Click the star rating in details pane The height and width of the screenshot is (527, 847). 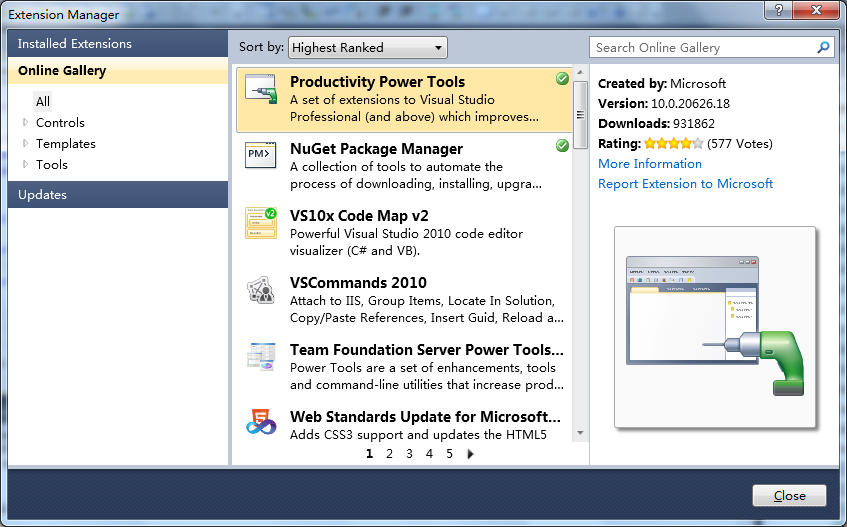[x=673, y=144]
